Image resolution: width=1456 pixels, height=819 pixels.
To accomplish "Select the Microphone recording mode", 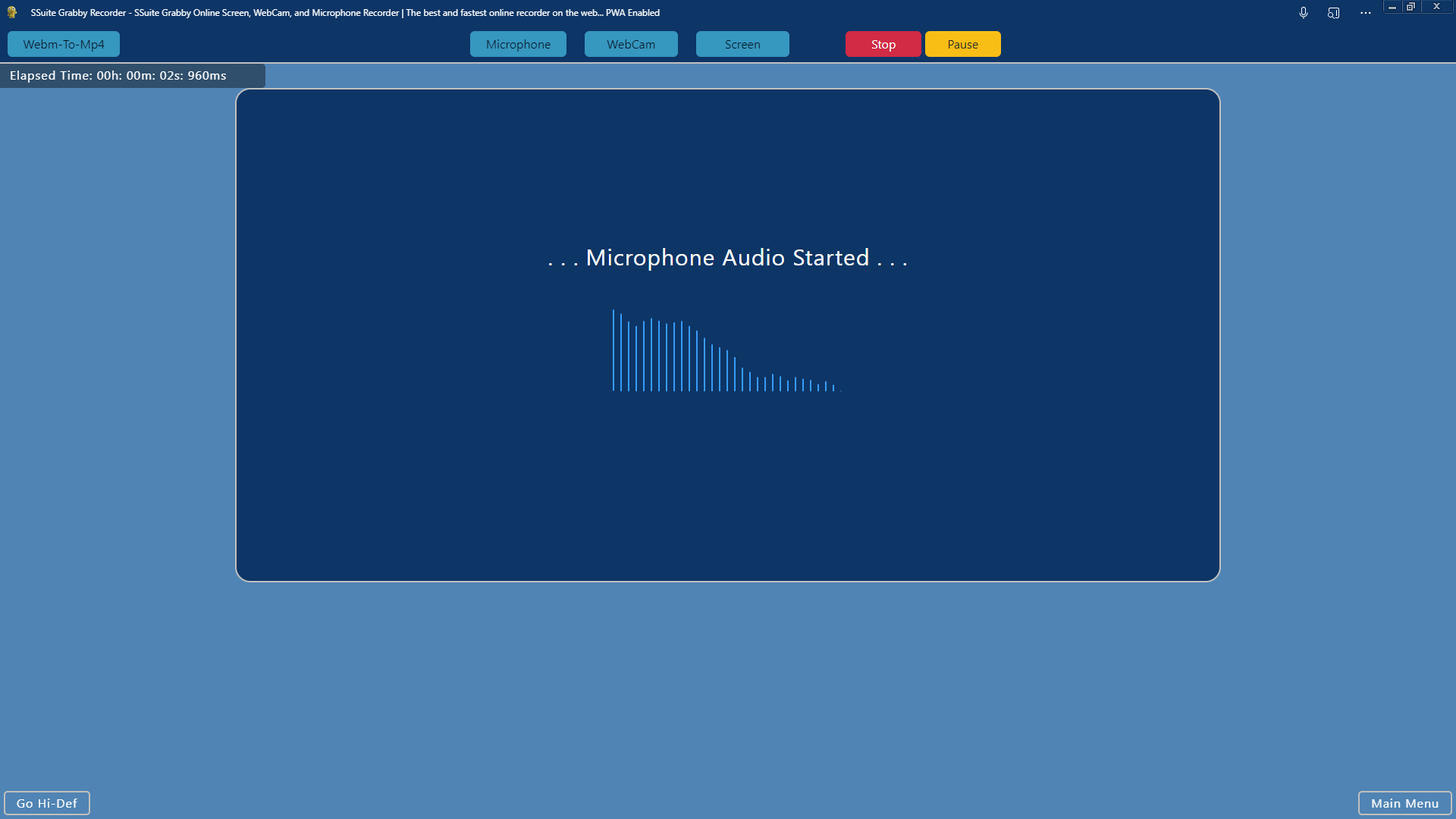I will pyautogui.click(x=518, y=44).
